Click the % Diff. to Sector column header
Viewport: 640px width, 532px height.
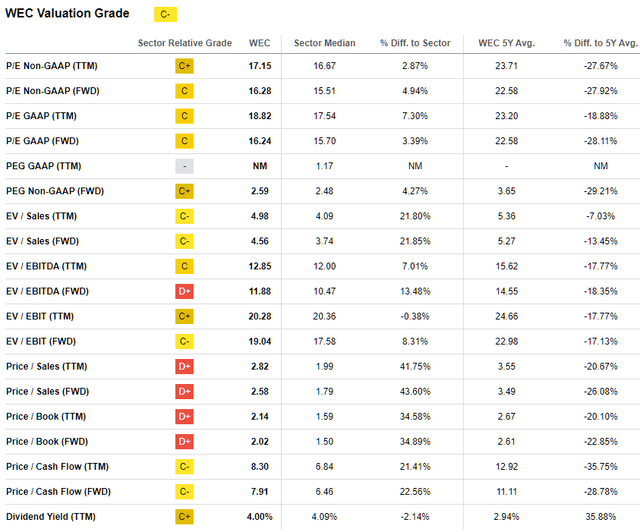coord(415,43)
